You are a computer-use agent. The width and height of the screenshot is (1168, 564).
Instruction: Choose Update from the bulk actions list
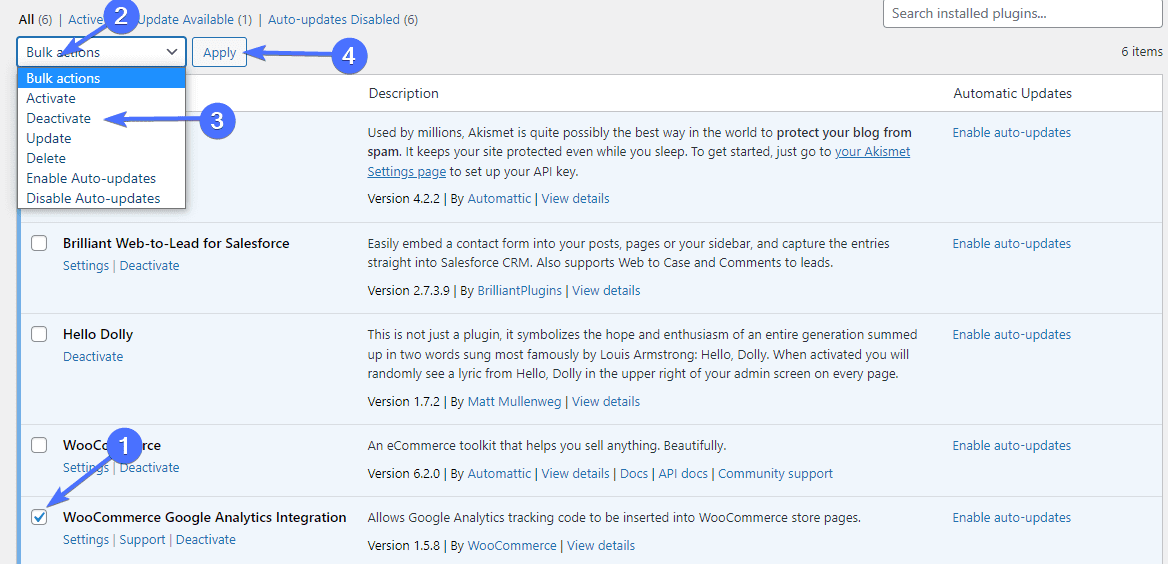[x=101, y=138]
